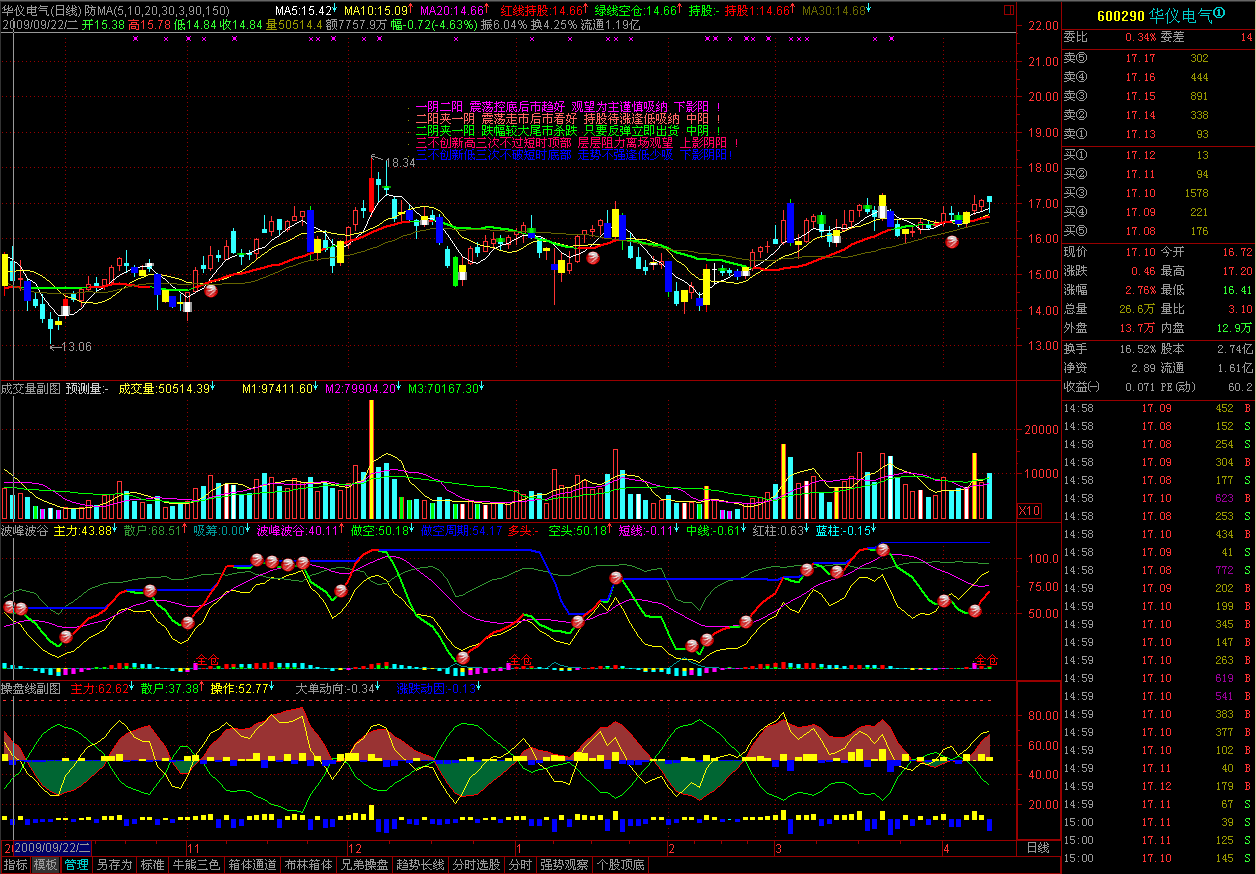1256x874 pixels.
Task: Click the 金叉 marker at far right of 波峰波谷 panel
Action: pos(986,659)
